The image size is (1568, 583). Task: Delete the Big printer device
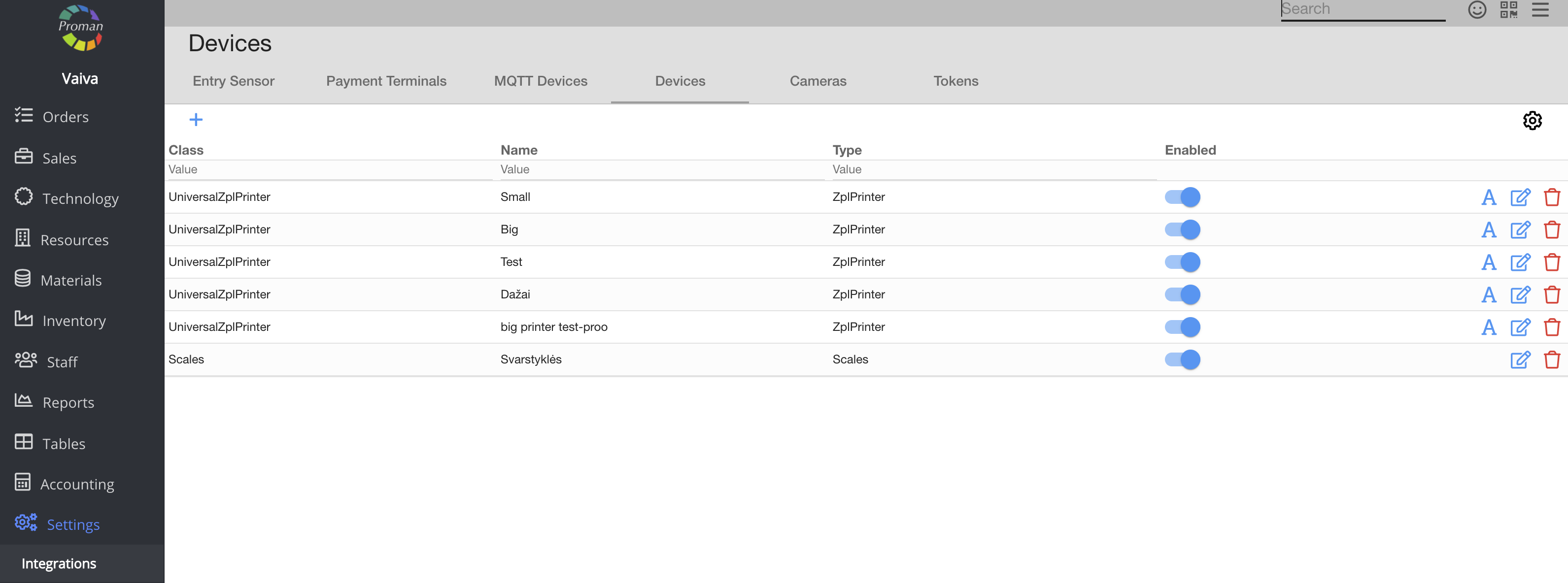1552,230
